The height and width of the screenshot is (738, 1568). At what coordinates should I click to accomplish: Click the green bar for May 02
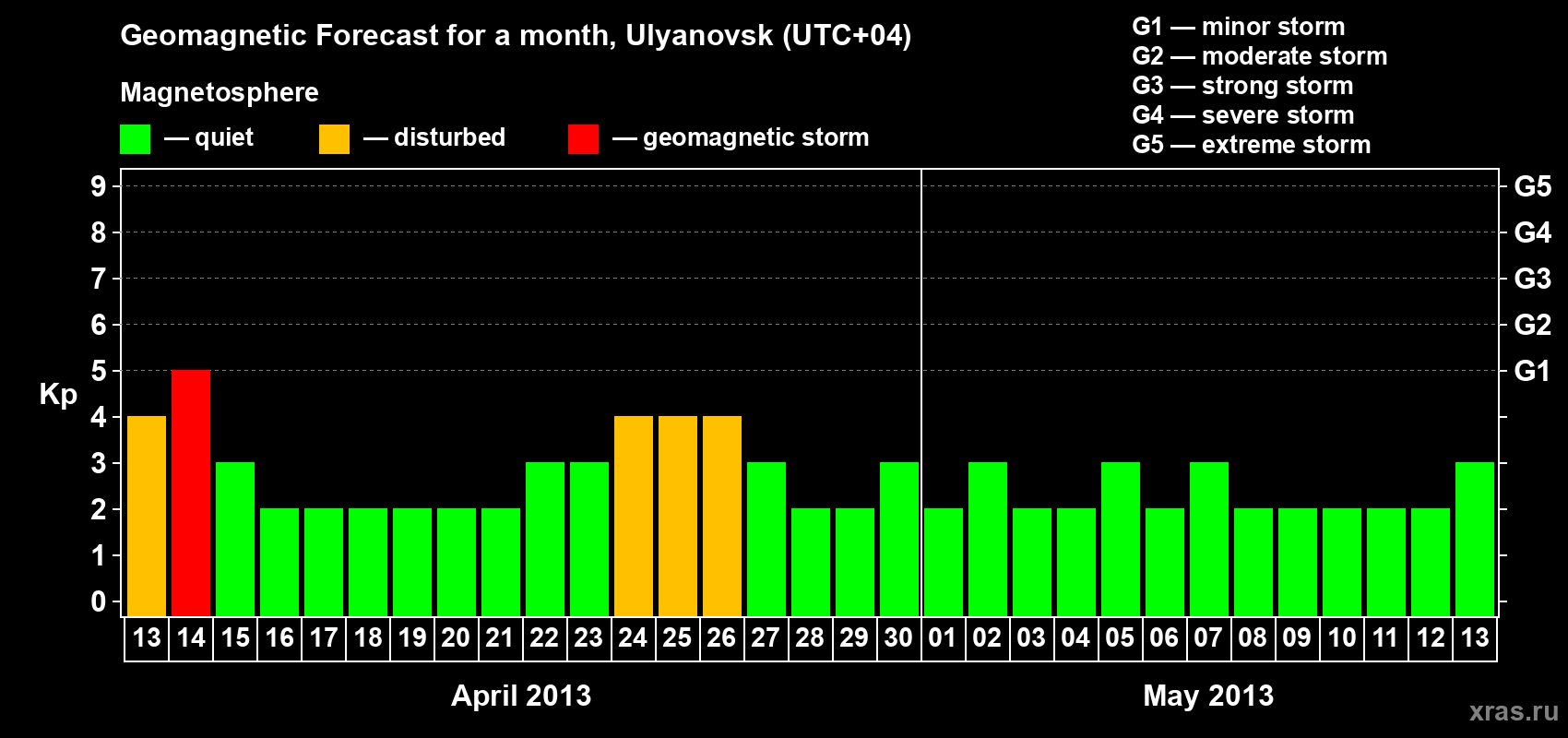(x=988, y=540)
